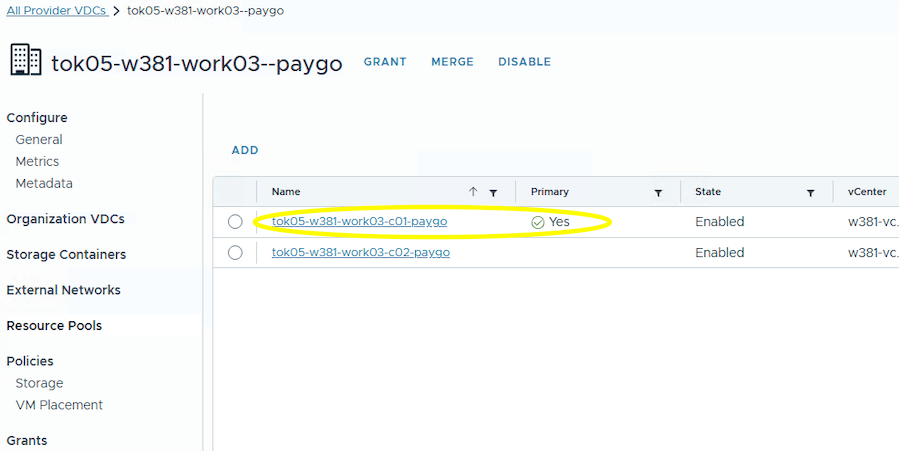This screenshot has height=451, width=899.
Task: Click the Name column sort arrow
Action: pyautogui.click(x=473, y=192)
